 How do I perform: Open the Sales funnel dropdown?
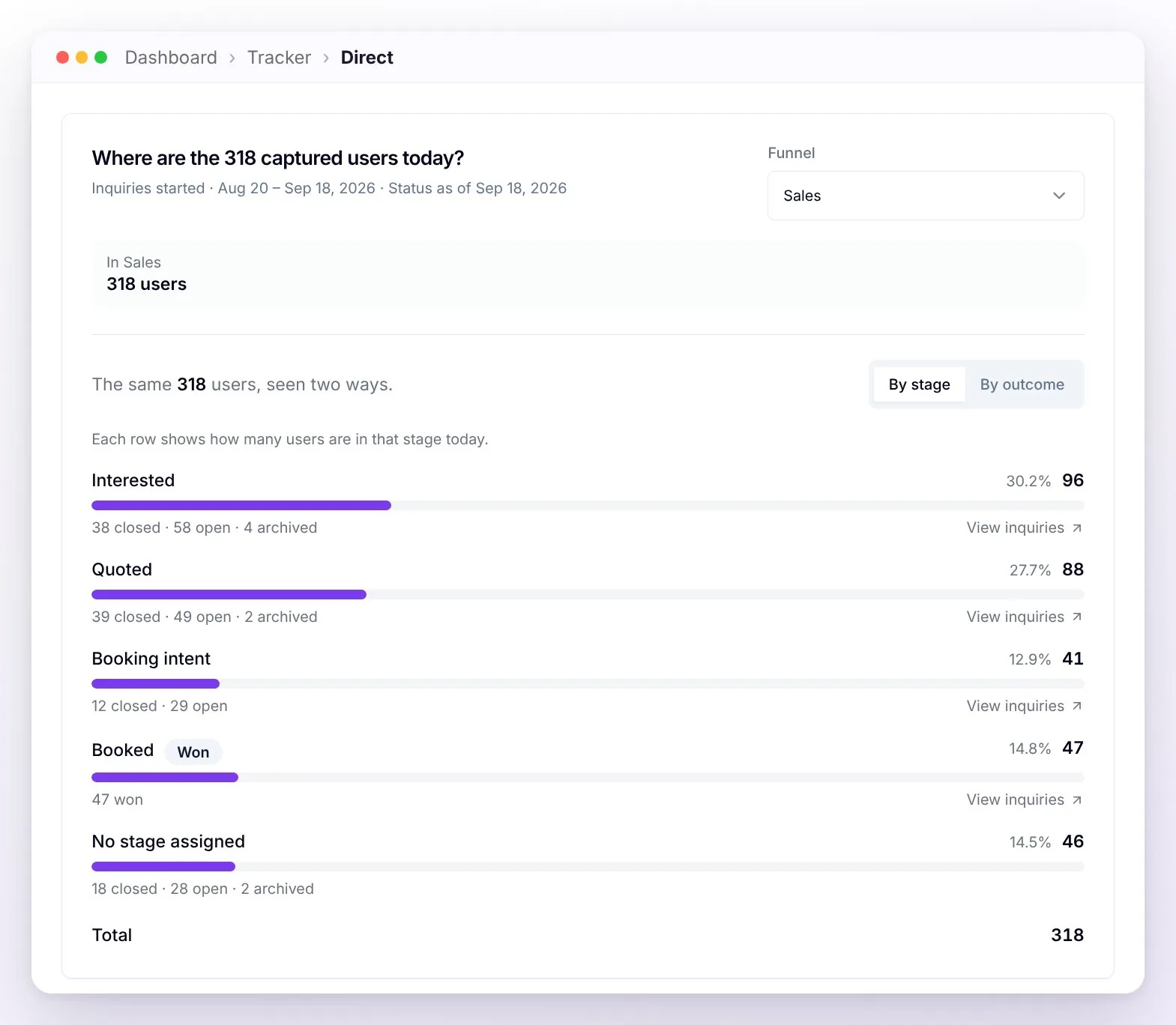pyautogui.click(x=926, y=196)
